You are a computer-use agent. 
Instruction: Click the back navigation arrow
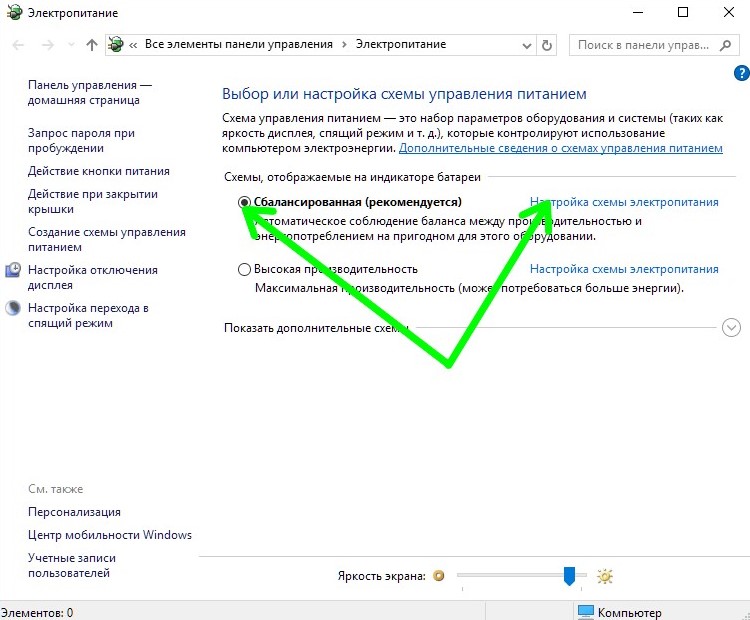18,45
